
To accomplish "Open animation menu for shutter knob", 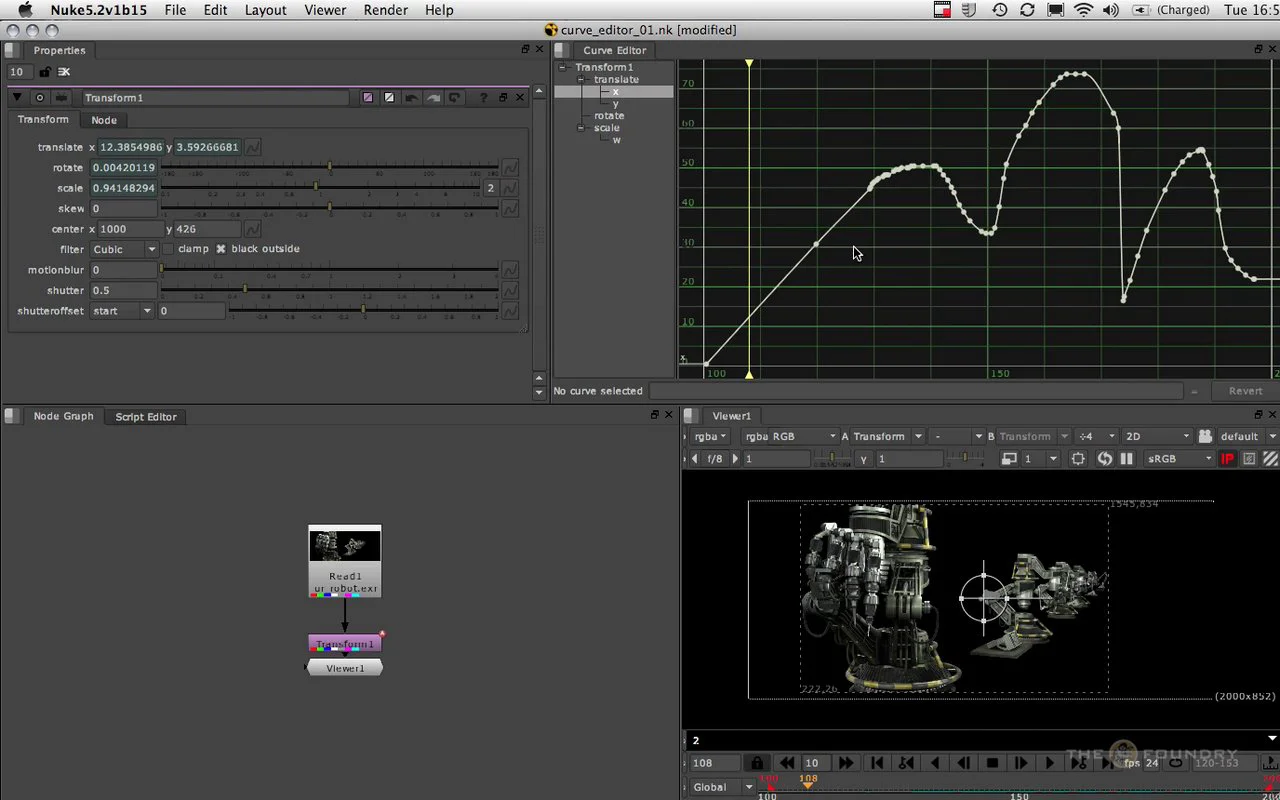I will 510,290.
